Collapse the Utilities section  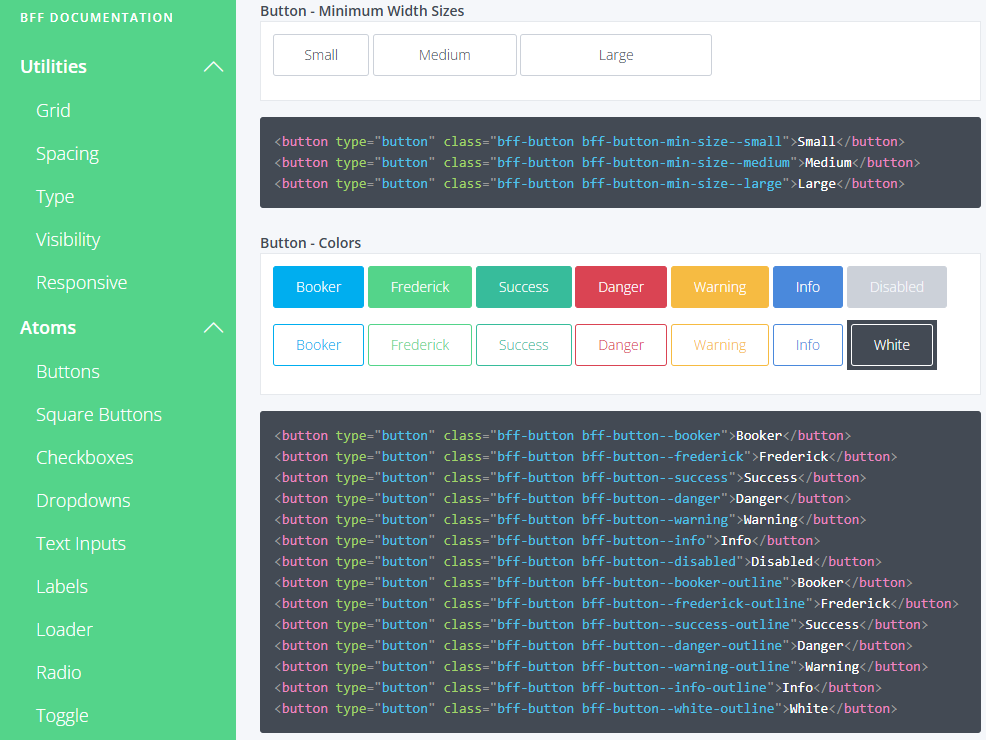click(x=213, y=66)
